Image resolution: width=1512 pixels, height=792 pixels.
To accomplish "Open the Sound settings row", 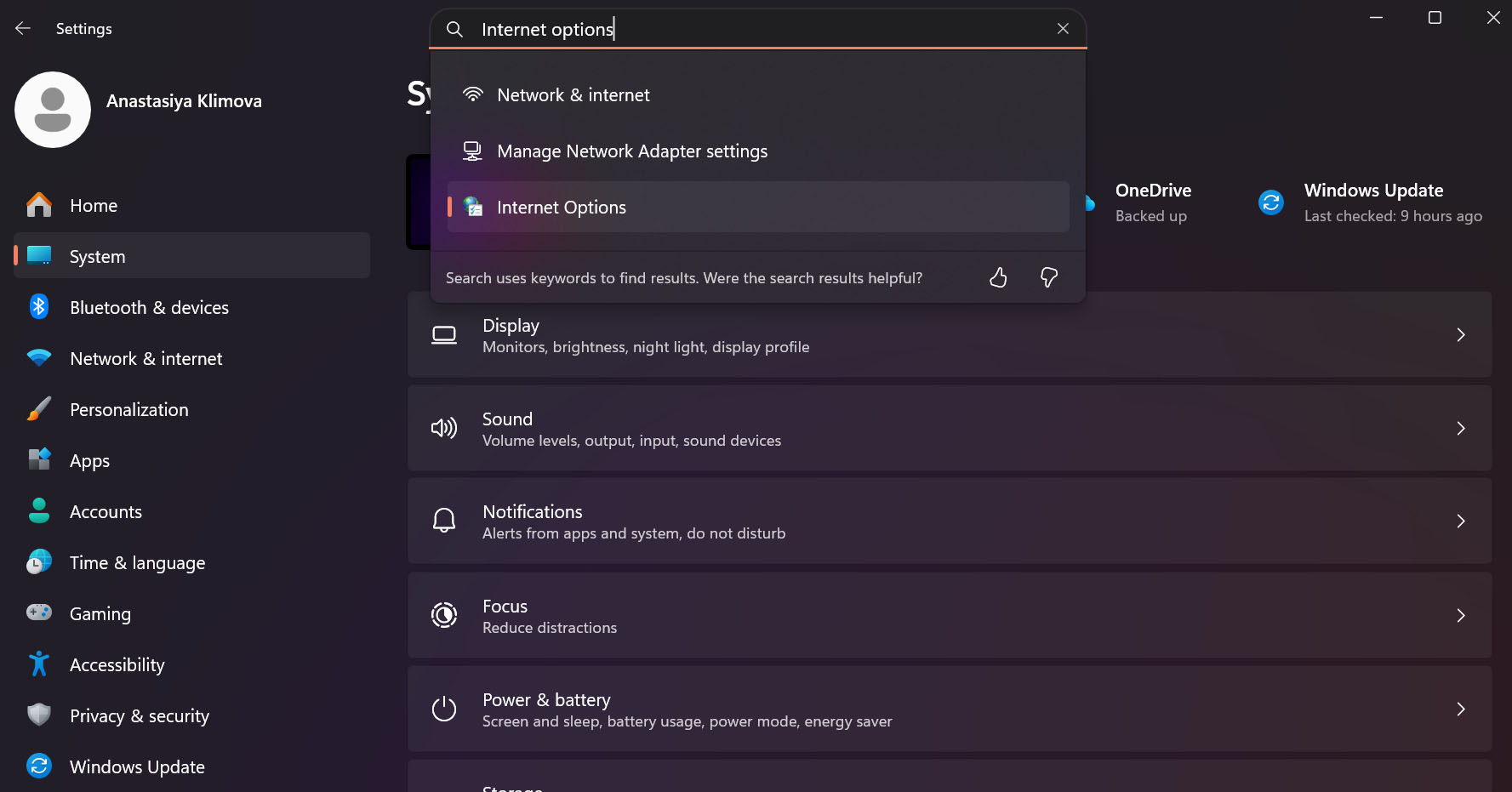I will coord(950,428).
